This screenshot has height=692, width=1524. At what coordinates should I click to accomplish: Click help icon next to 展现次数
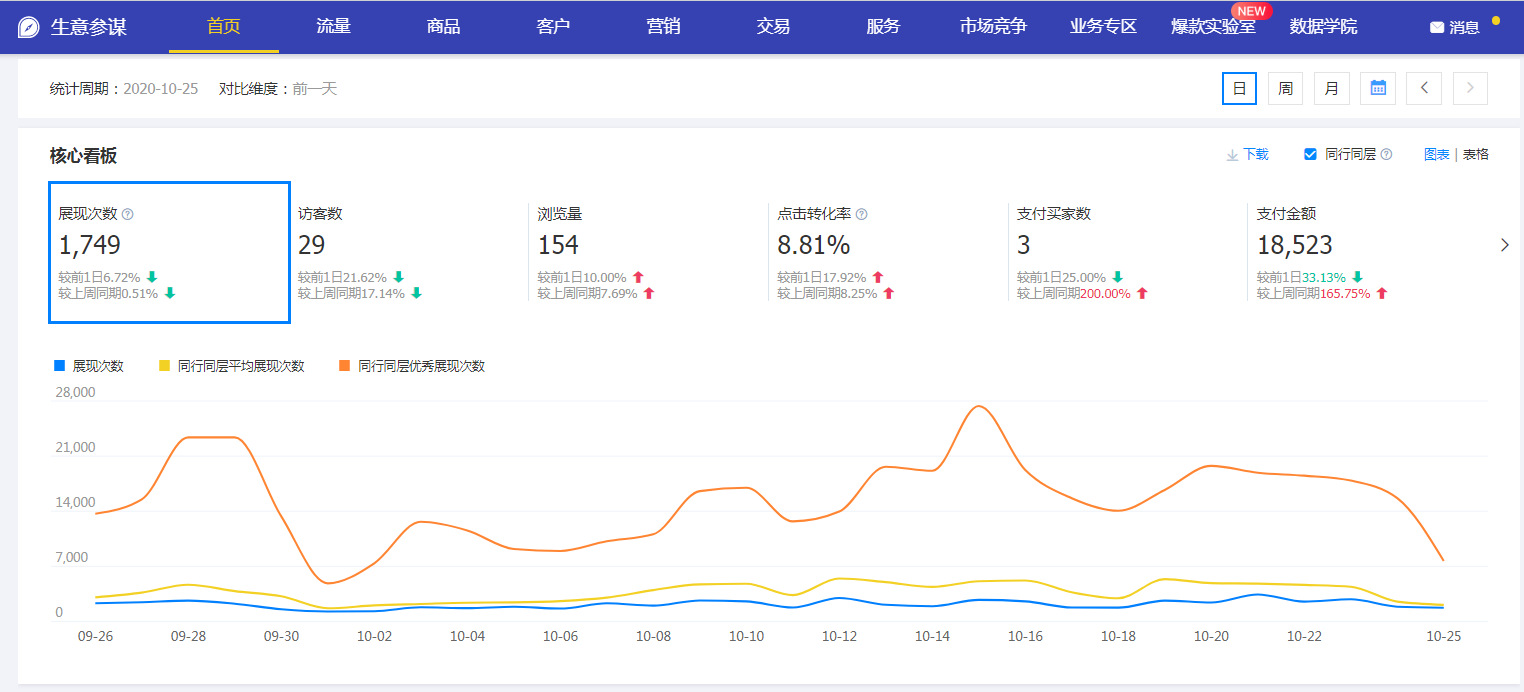[127, 214]
